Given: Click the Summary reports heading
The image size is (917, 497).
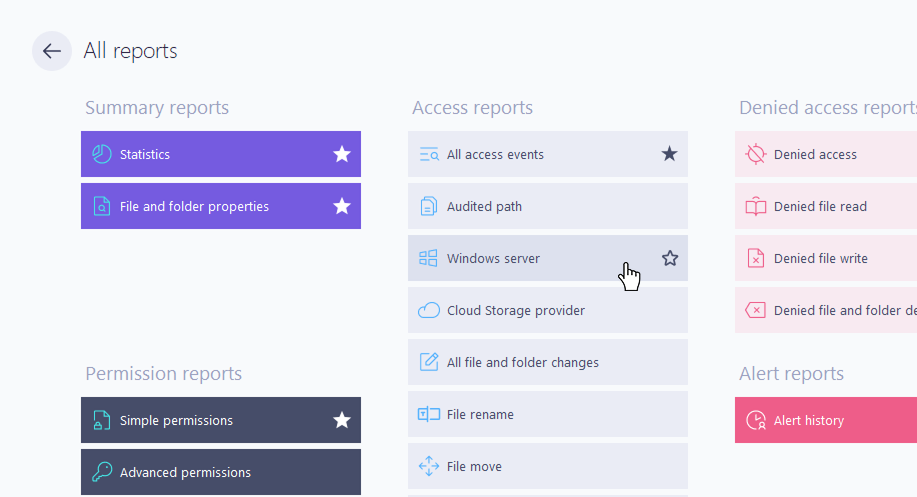Looking at the screenshot, I should (x=157, y=108).
